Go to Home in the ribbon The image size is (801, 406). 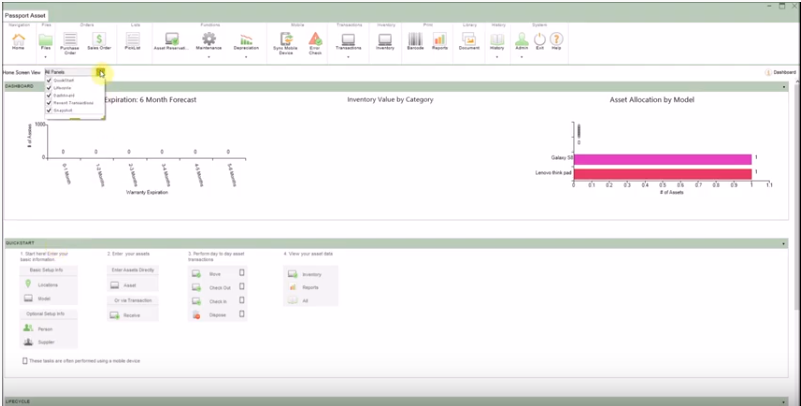[x=18, y=41]
